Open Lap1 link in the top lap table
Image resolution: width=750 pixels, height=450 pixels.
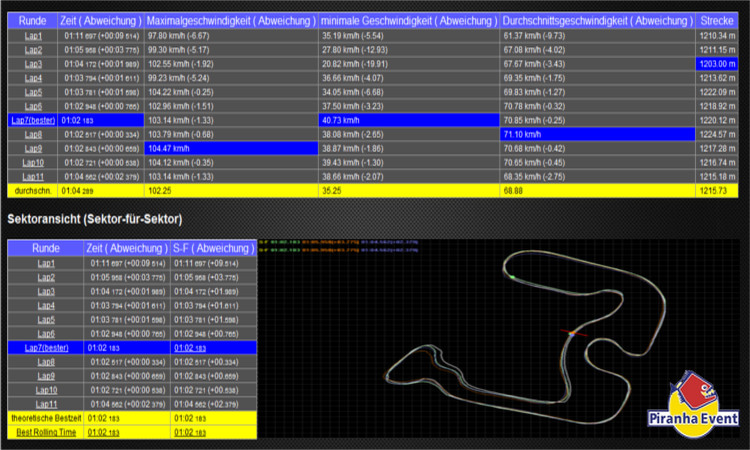click(x=33, y=35)
